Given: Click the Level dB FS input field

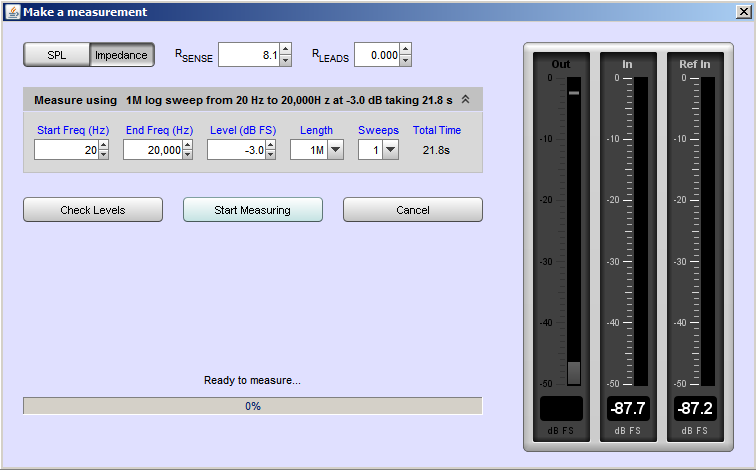Looking at the screenshot, I should coord(237,150).
